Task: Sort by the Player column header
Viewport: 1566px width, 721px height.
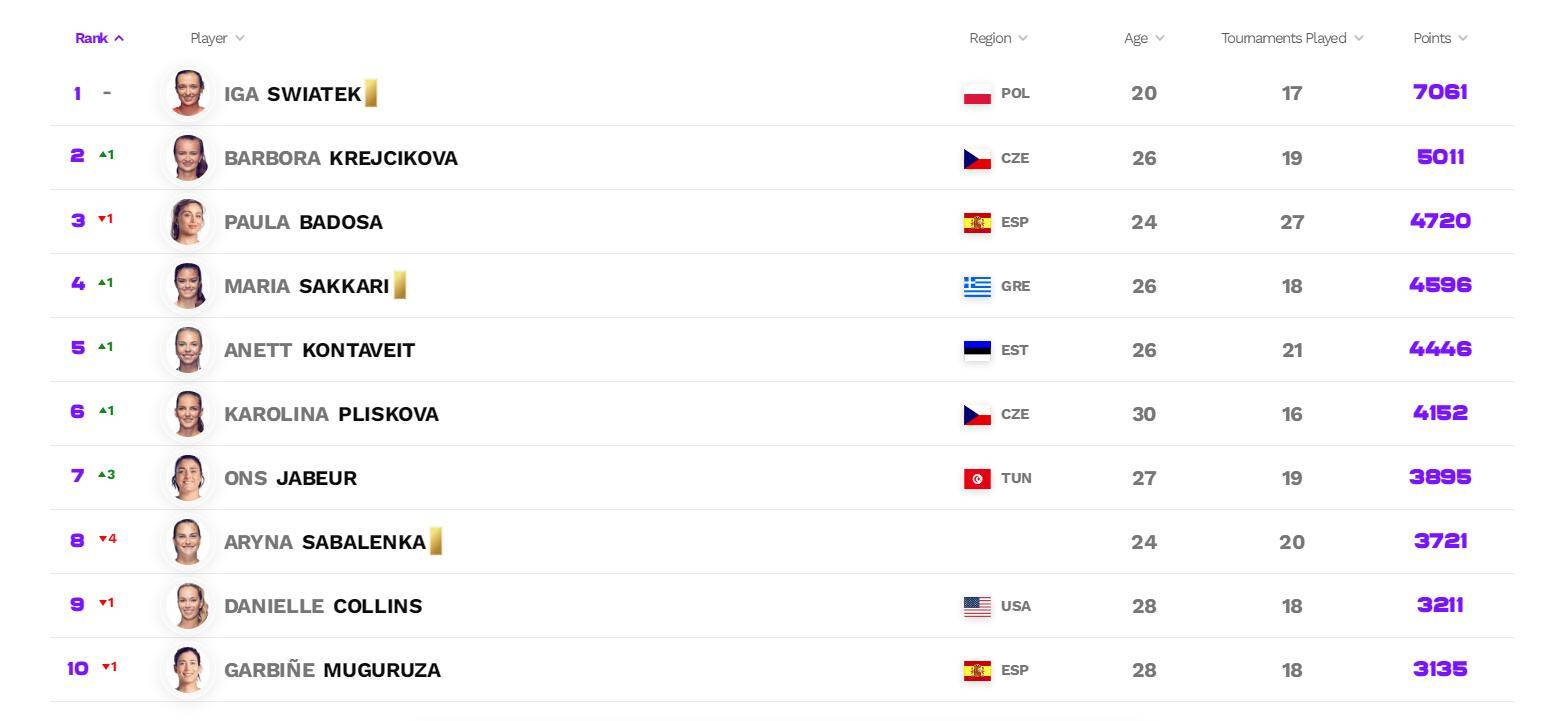Action: [x=217, y=38]
